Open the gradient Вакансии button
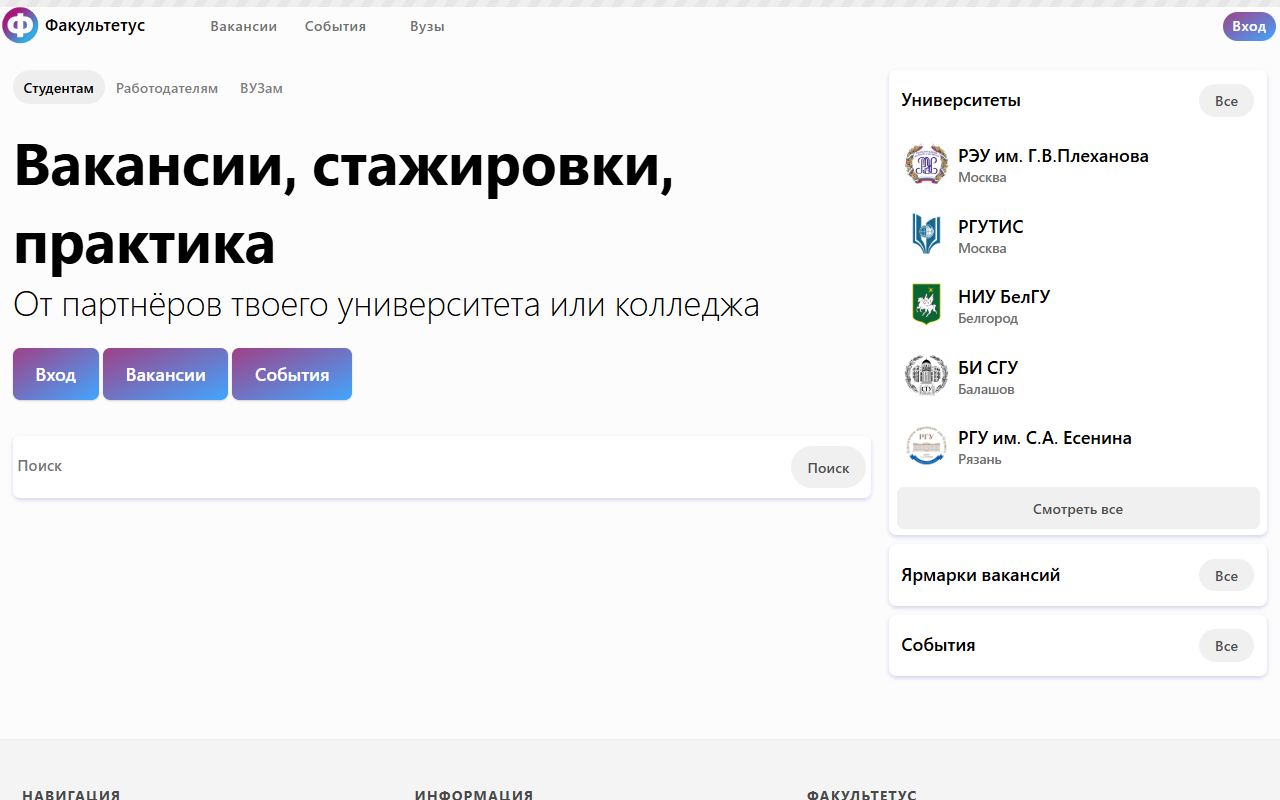 [x=166, y=374]
